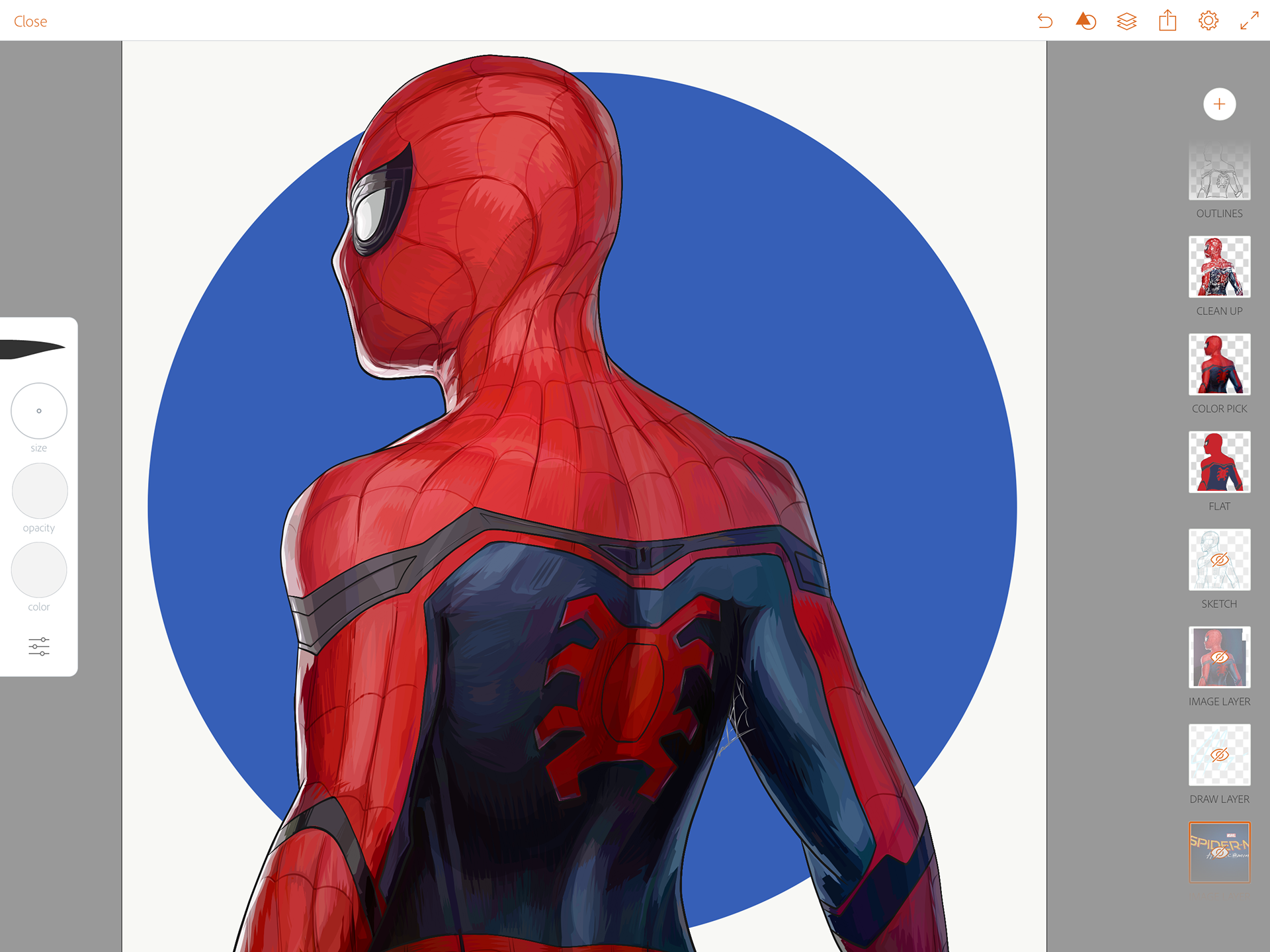Click the SKETCH layer label
The image size is (1270, 952).
coord(1219,604)
